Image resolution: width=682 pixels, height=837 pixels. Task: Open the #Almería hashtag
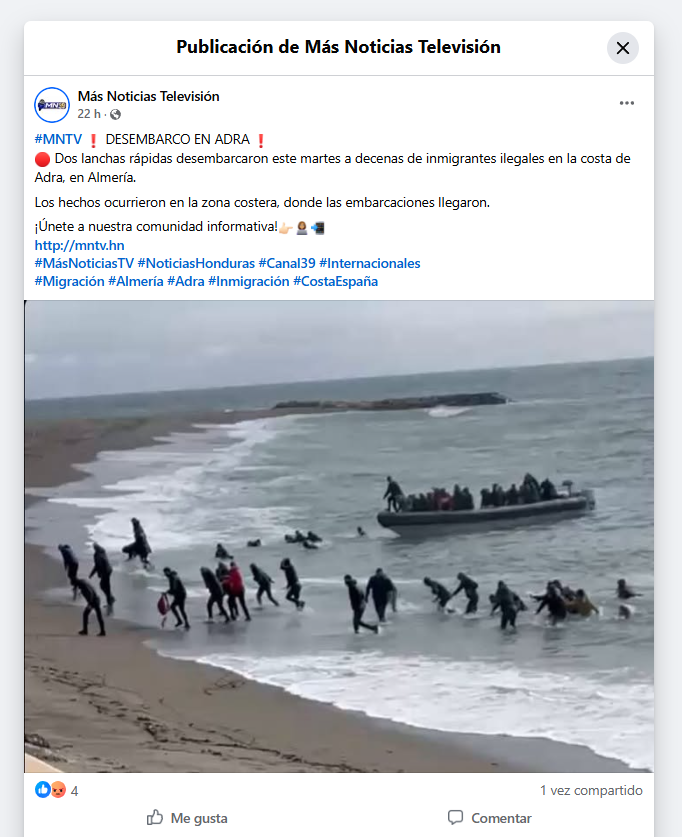click(x=136, y=281)
